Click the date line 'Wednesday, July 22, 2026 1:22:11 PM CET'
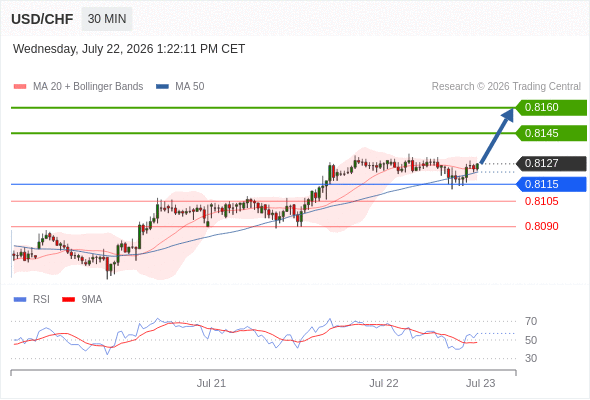The height and width of the screenshot is (400, 590). pyautogui.click(x=129, y=49)
